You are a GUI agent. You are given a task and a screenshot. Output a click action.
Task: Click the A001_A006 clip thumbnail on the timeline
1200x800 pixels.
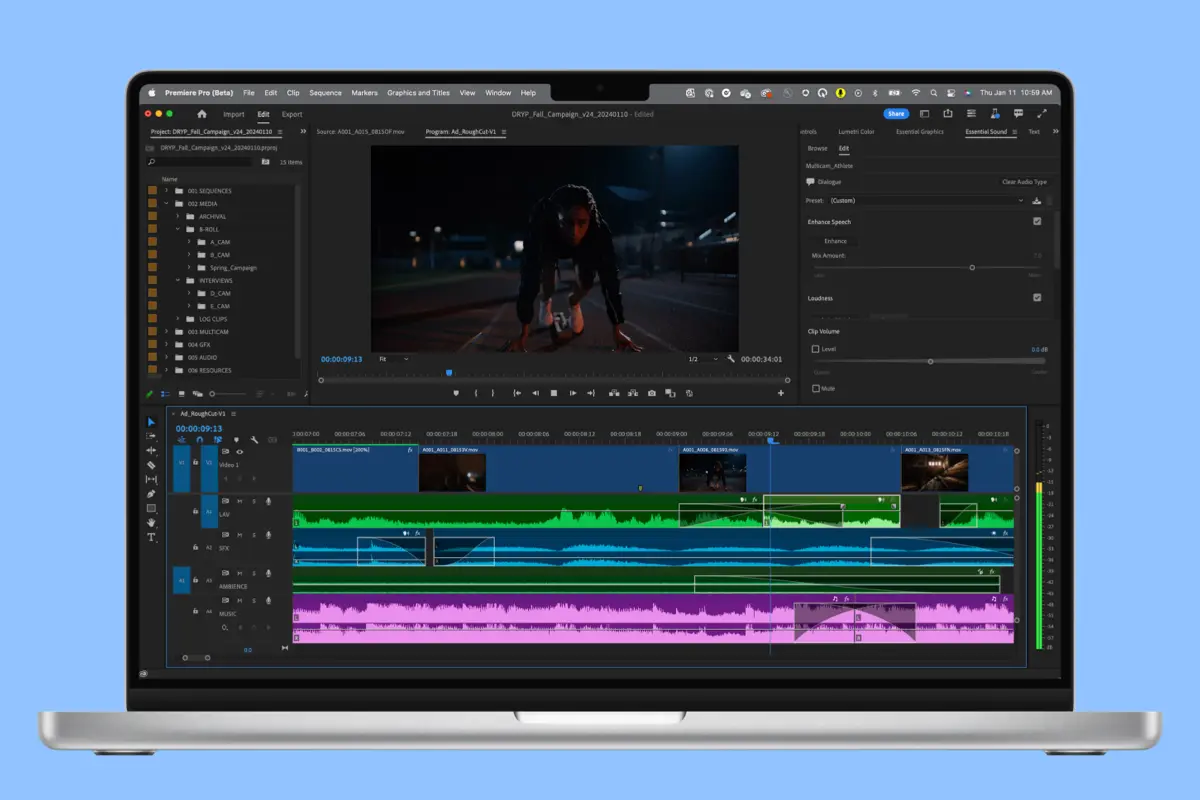(x=712, y=473)
